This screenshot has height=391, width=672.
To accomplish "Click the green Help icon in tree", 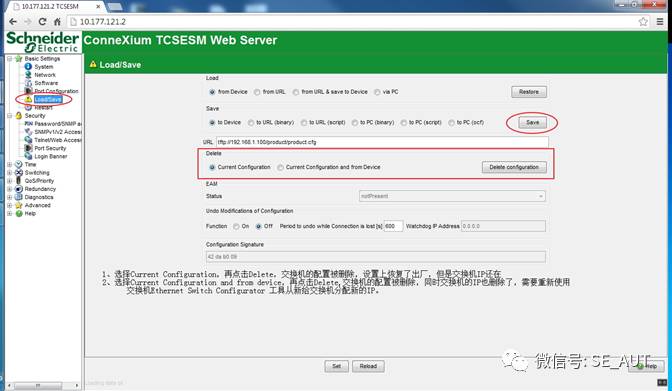I will 18,213.
